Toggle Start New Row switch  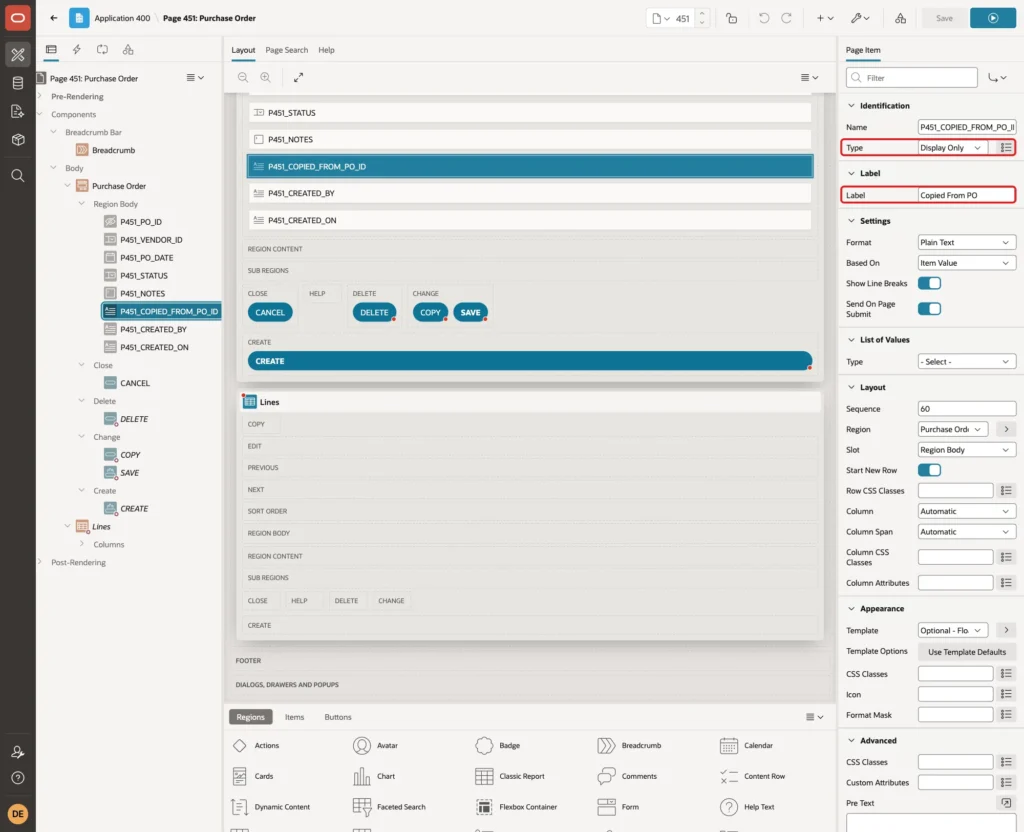coord(929,470)
